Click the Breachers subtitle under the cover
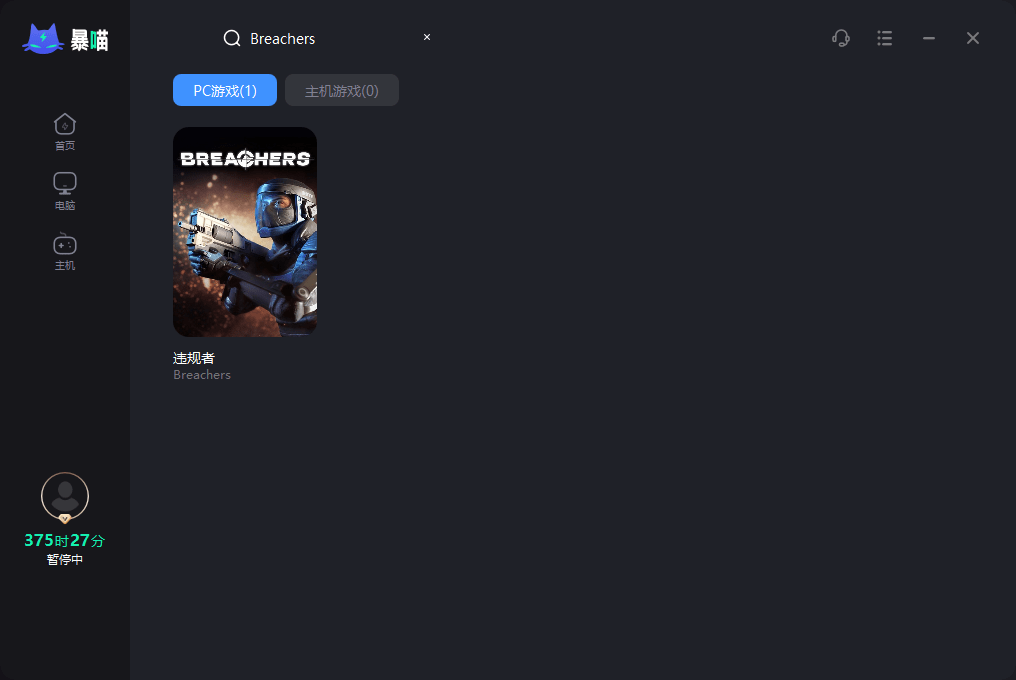 pos(202,375)
